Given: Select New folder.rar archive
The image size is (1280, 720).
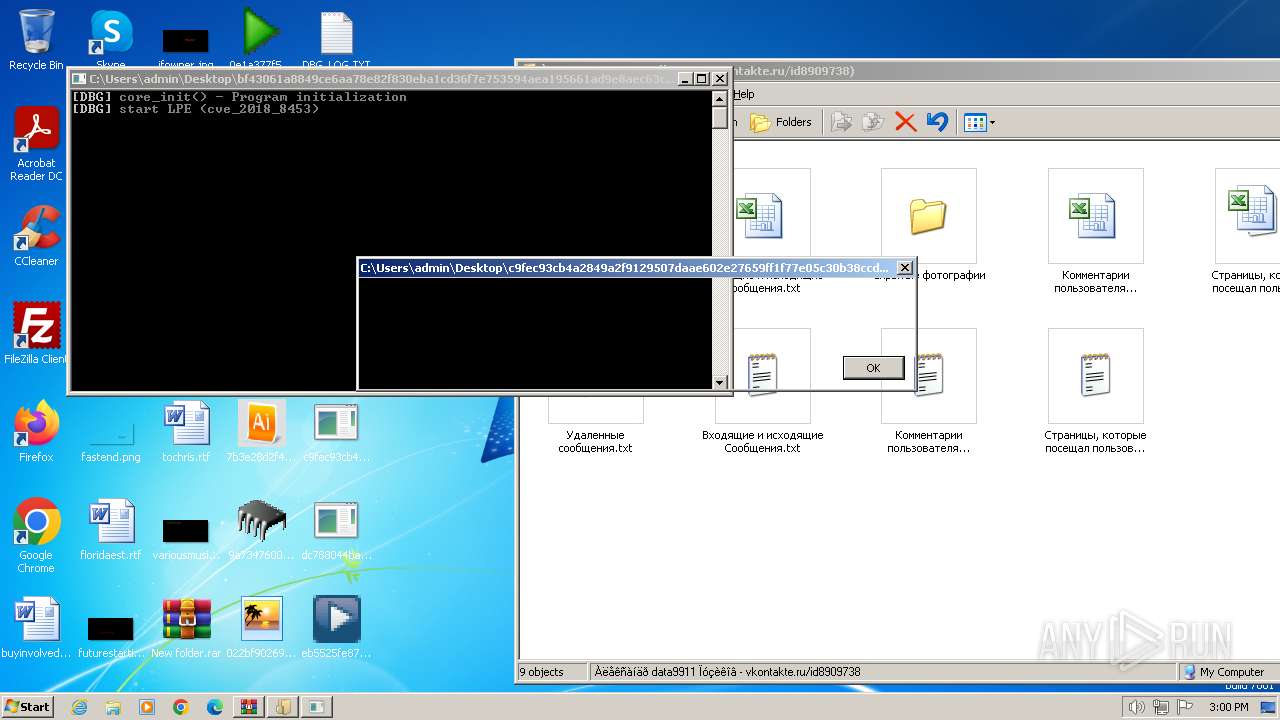Looking at the screenshot, I should 186,628.
